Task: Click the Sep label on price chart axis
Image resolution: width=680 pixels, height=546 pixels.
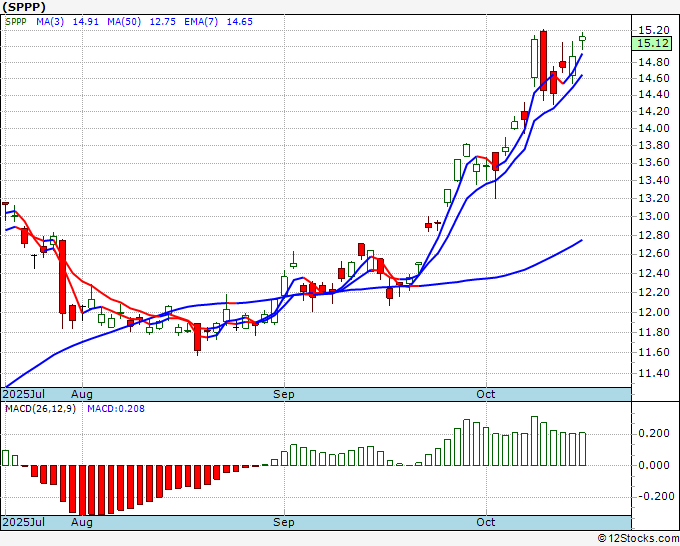Action: 284,394
